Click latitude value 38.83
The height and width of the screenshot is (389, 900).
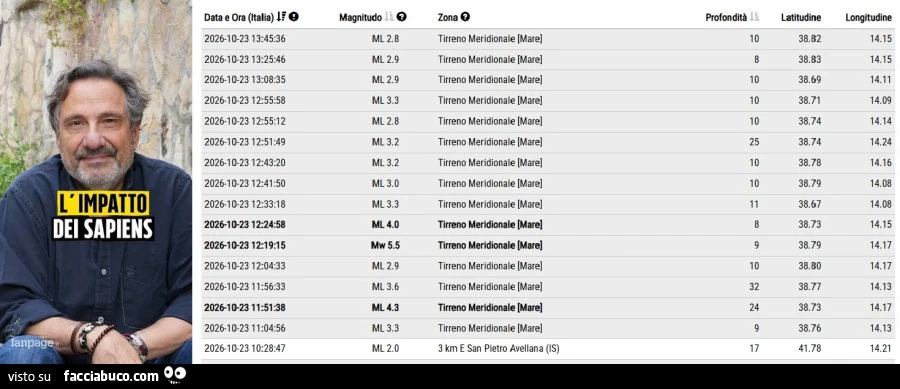point(810,60)
